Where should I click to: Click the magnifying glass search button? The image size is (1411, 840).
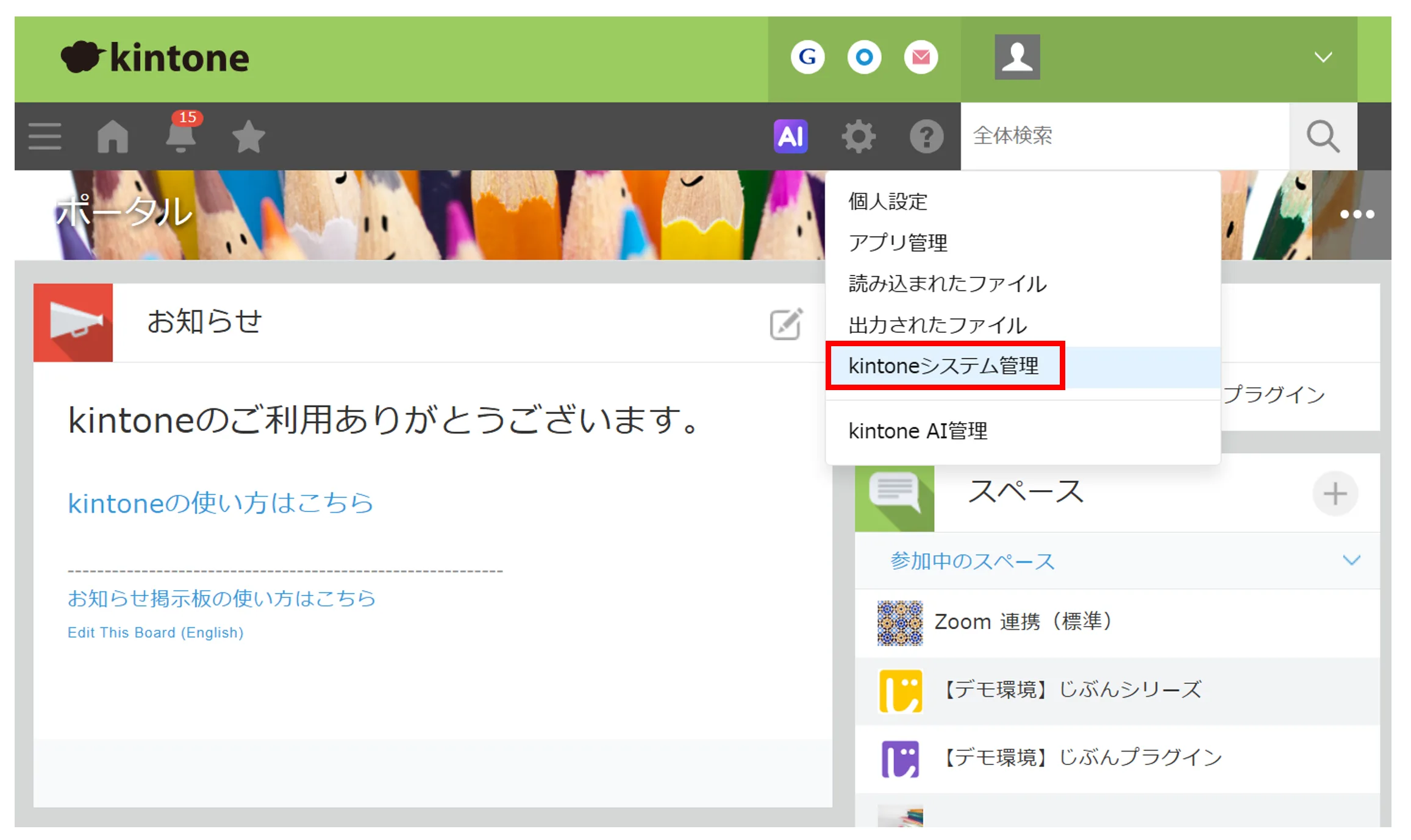point(1323,136)
